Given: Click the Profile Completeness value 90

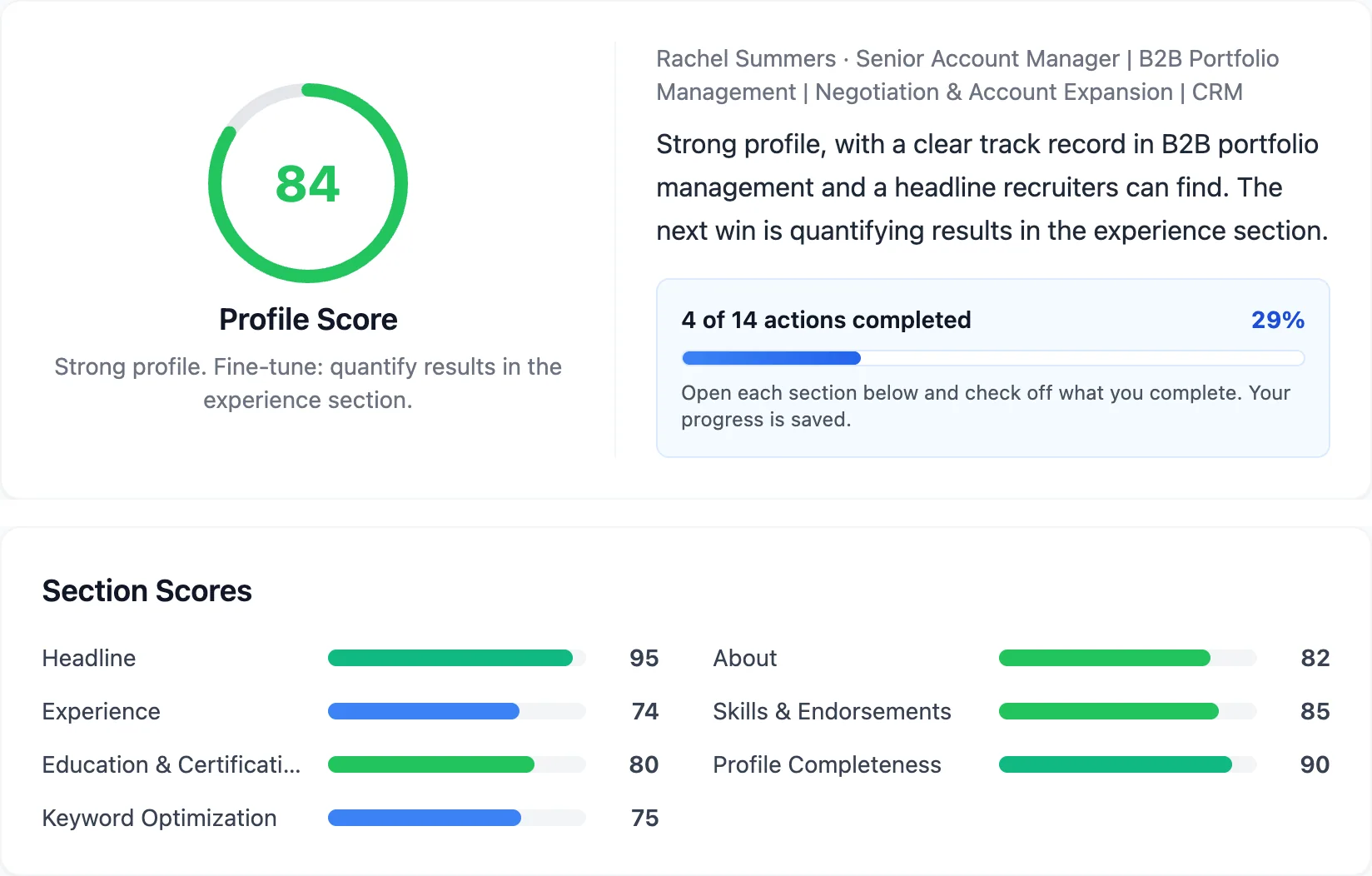Looking at the screenshot, I should pyautogui.click(x=1315, y=764).
